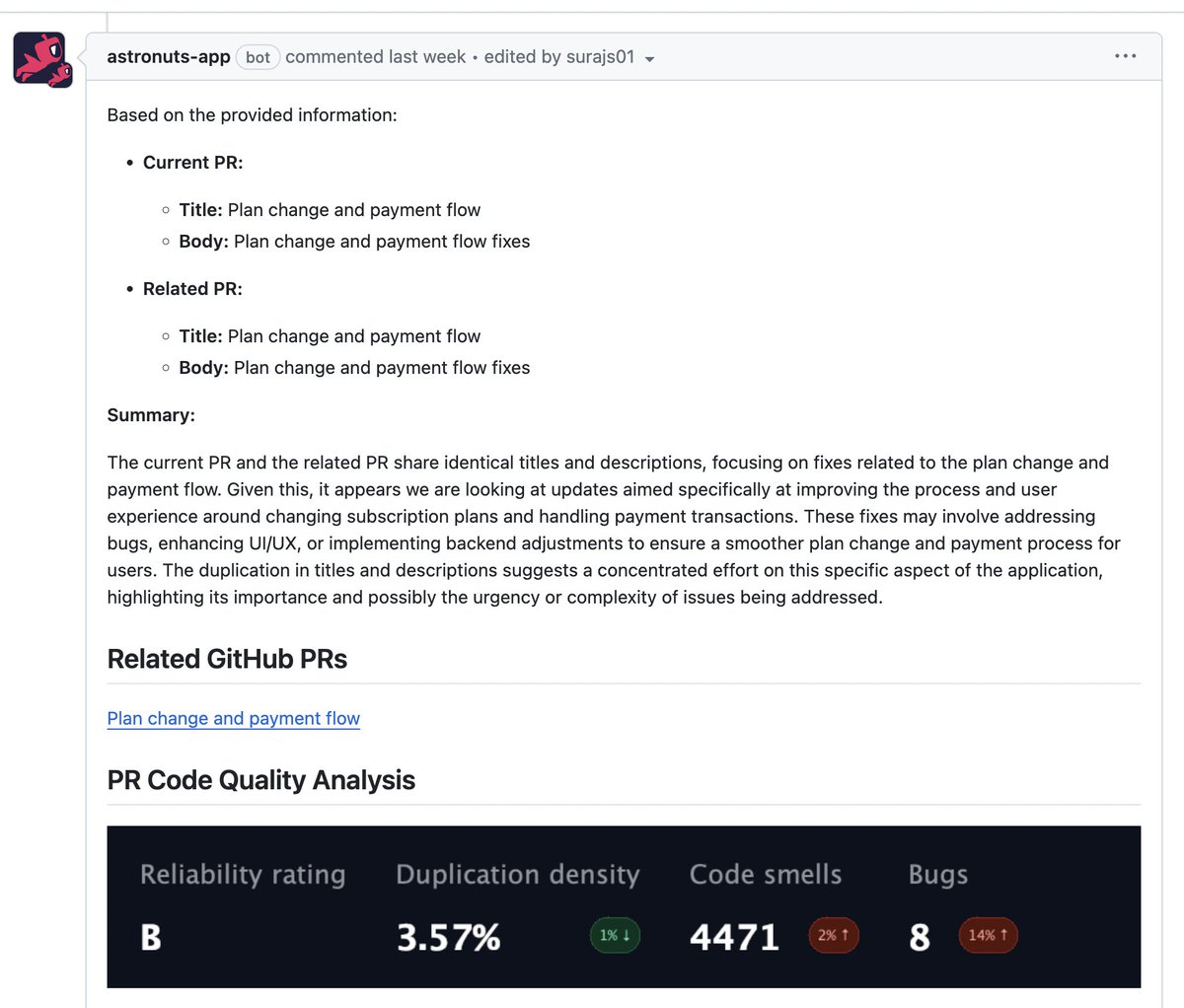This screenshot has width=1184, height=1008.
Task: Click the Duplication density percentage value
Action: [x=449, y=938]
